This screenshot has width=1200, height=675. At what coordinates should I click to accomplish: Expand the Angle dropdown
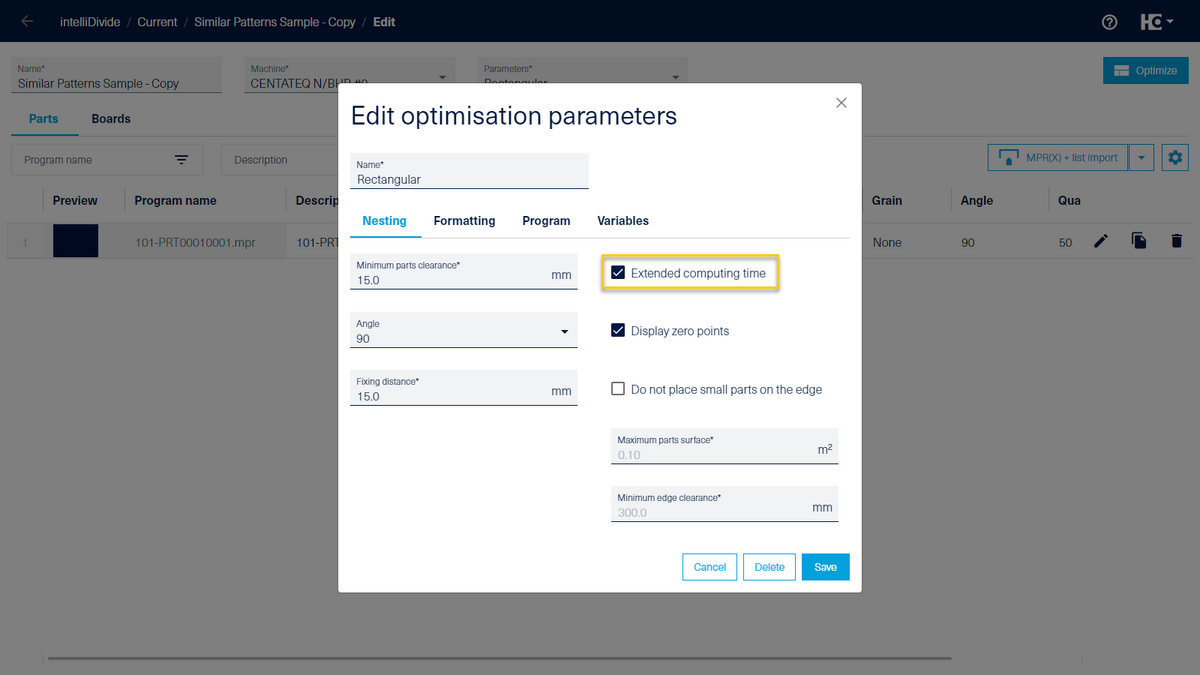click(564, 332)
